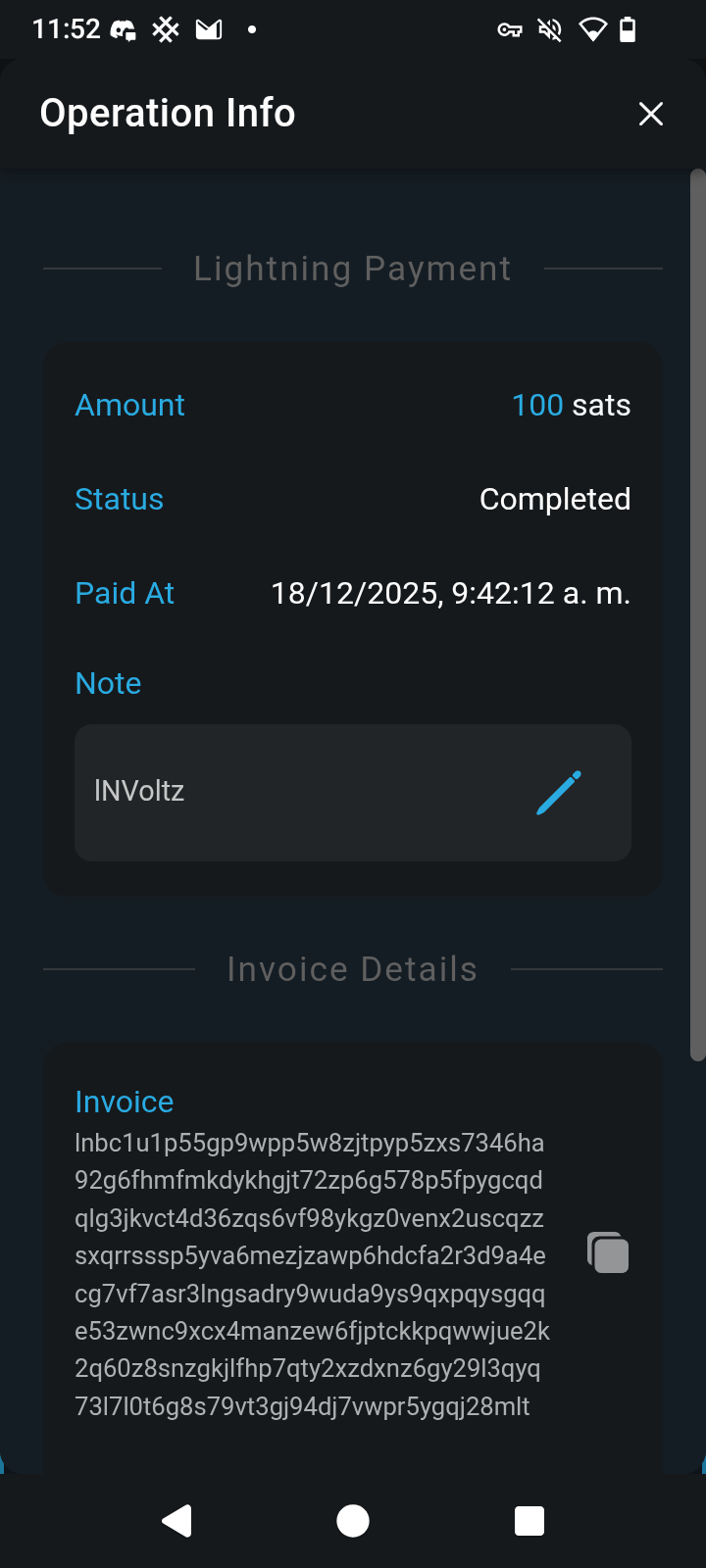Tap the VPN key status icon
This screenshot has height=1568, width=706.
coord(510,30)
